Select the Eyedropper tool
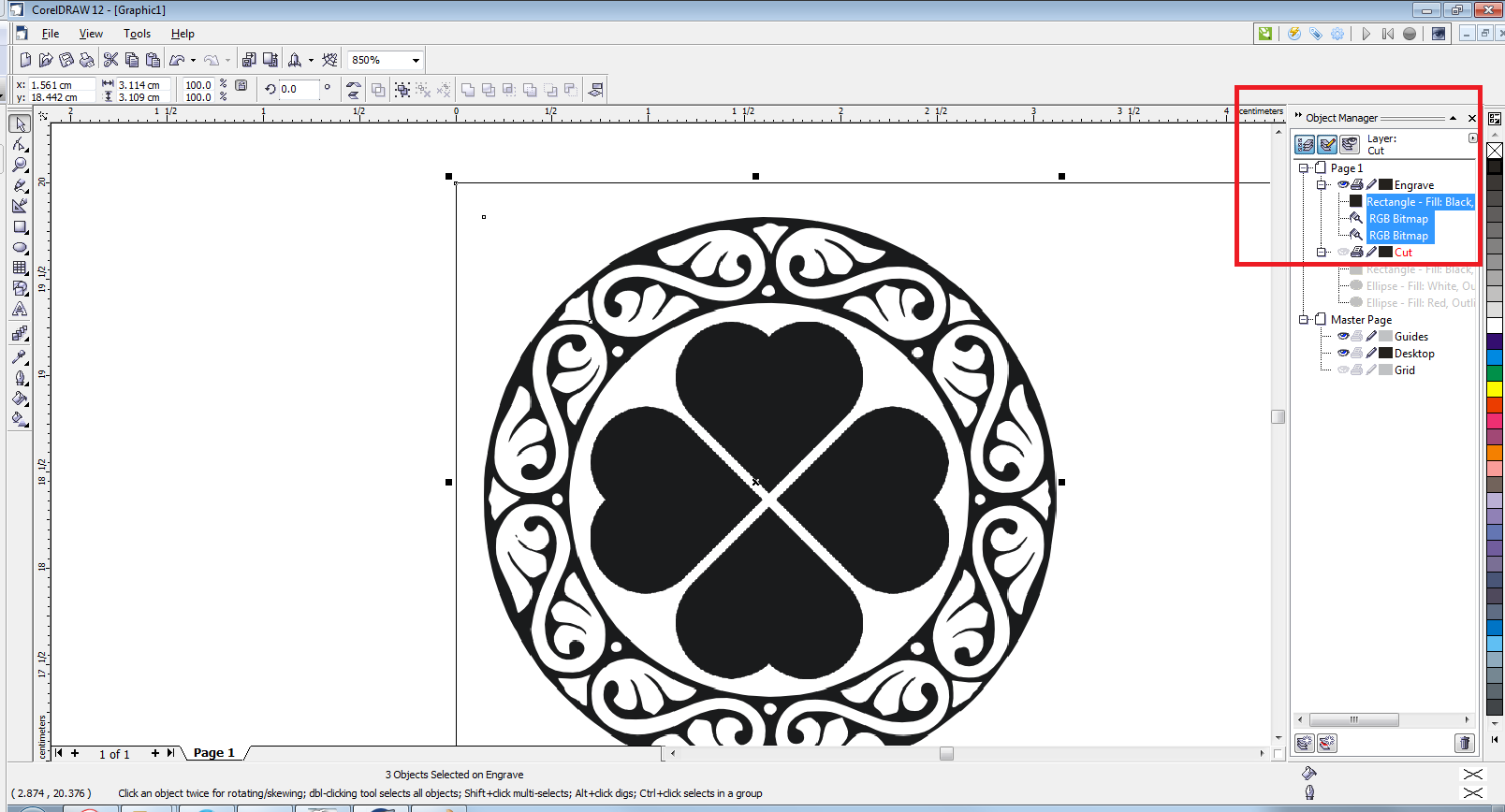The height and width of the screenshot is (812, 1505). coord(20,356)
